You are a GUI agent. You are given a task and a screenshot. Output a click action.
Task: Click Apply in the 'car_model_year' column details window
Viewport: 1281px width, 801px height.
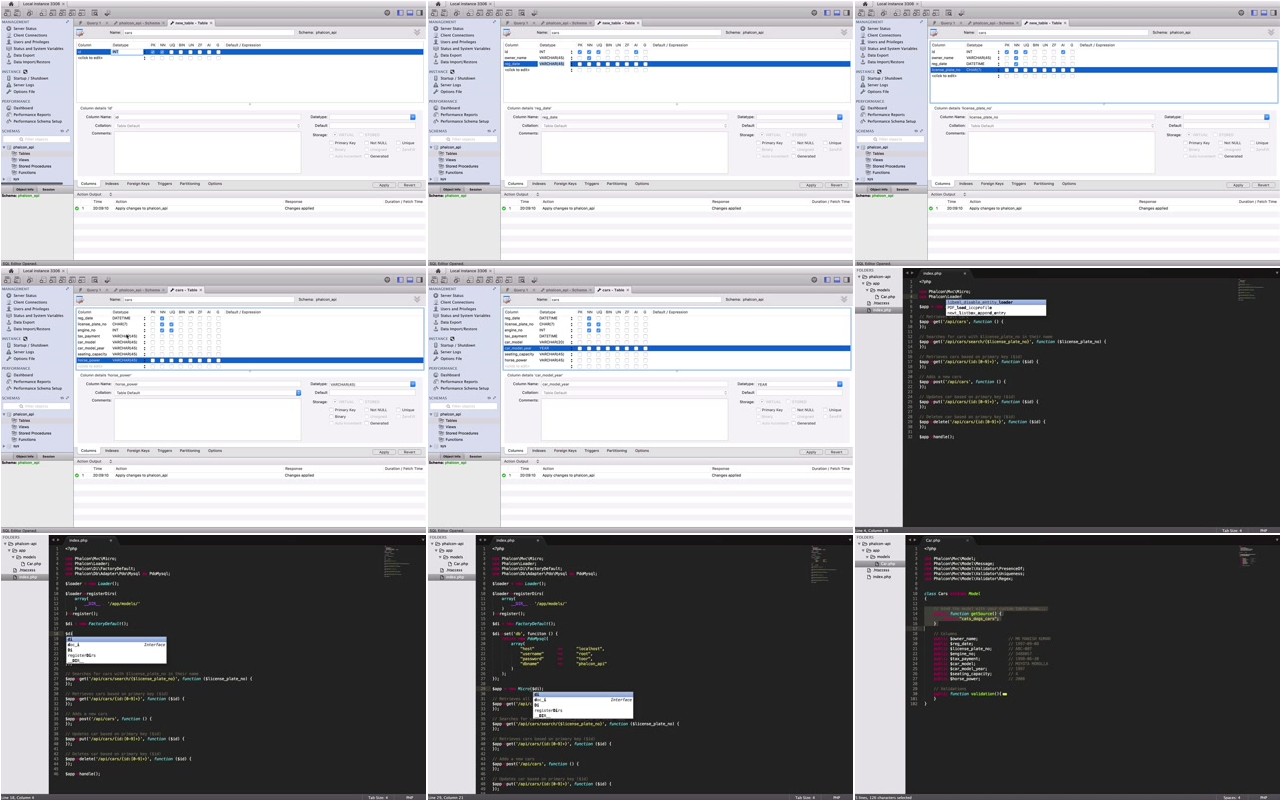point(811,452)
